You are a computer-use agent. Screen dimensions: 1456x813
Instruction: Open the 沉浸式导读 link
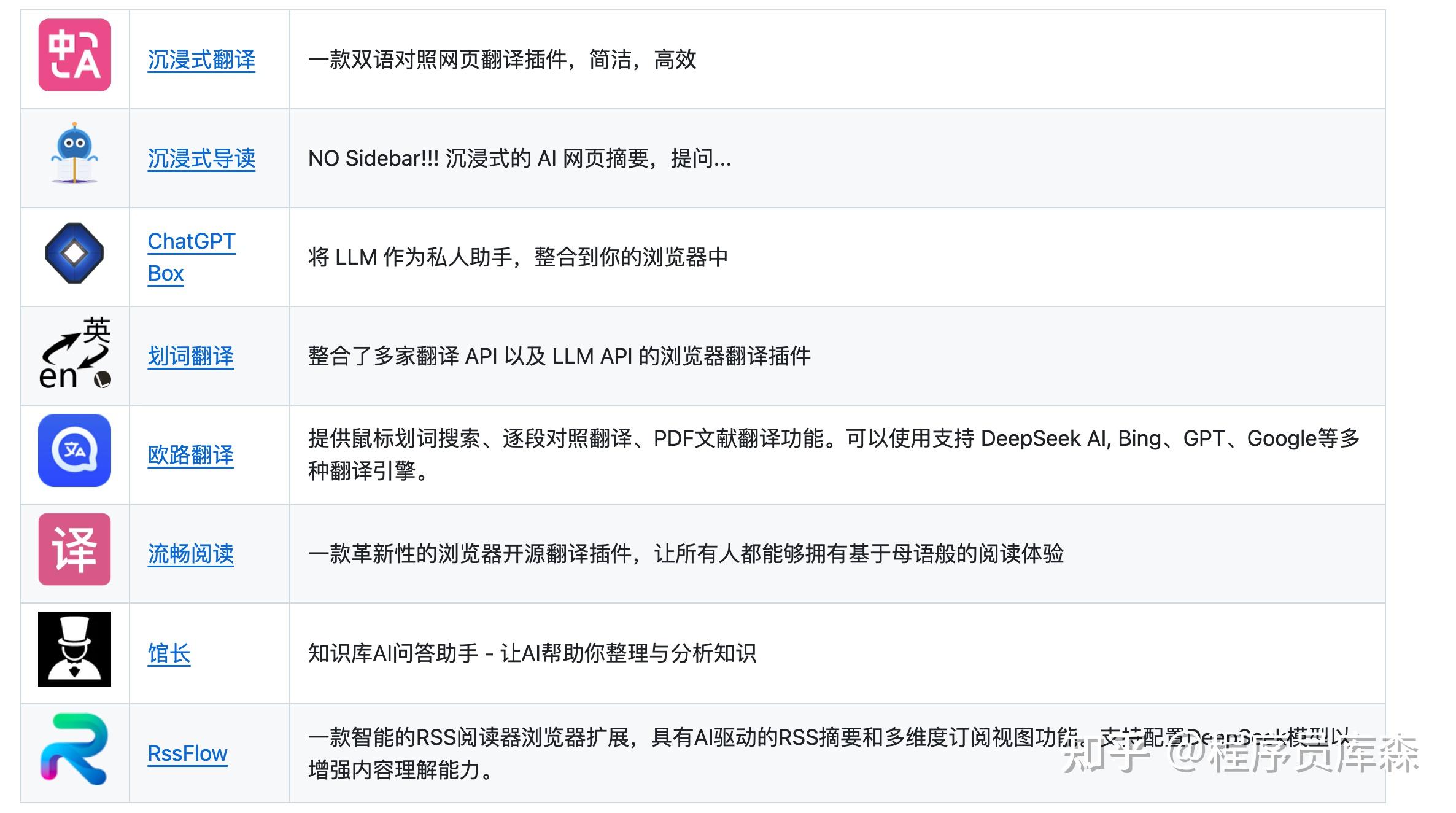[201, 159]
